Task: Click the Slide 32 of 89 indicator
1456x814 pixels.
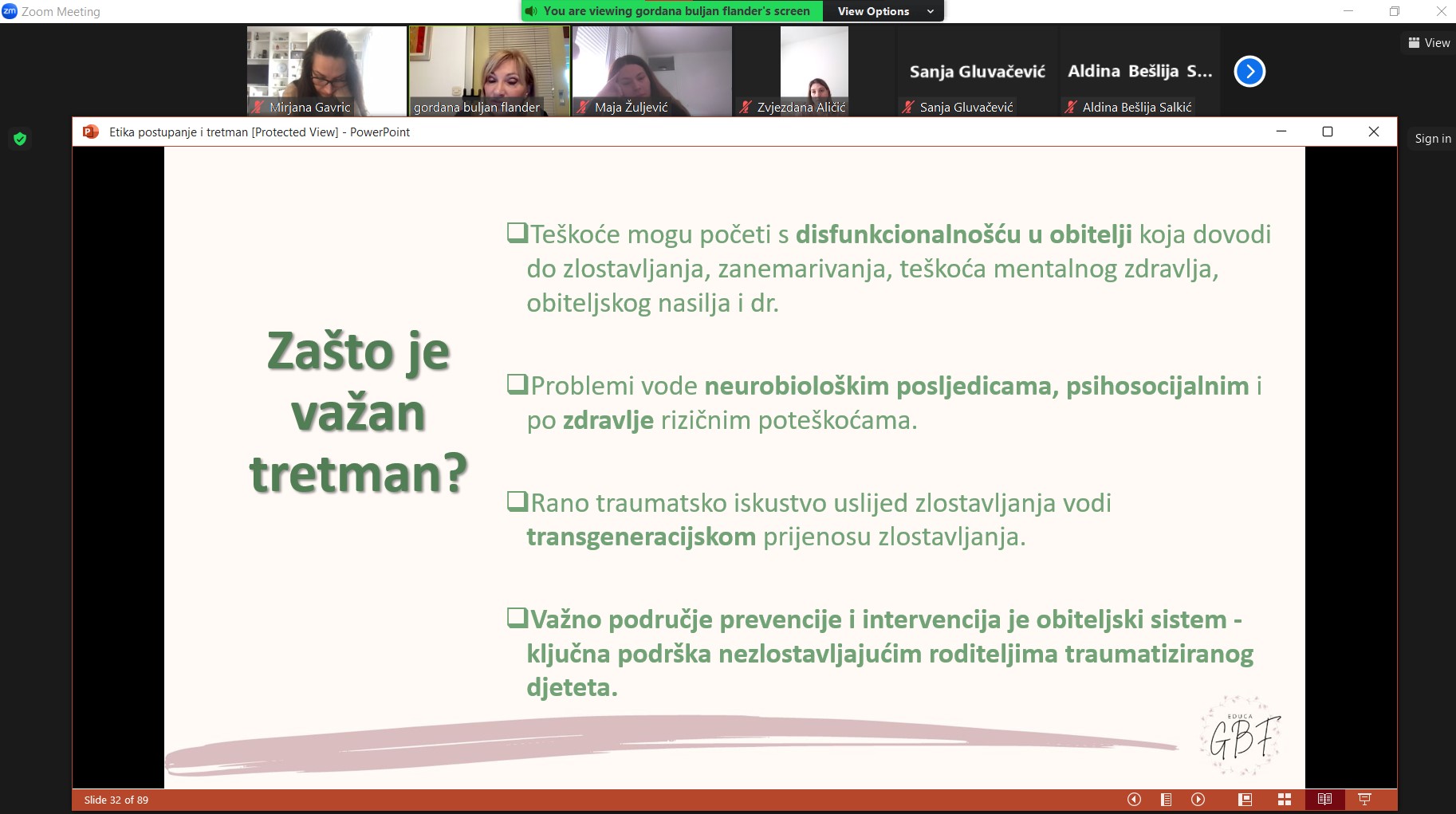Action: click(x=116, y=800)
